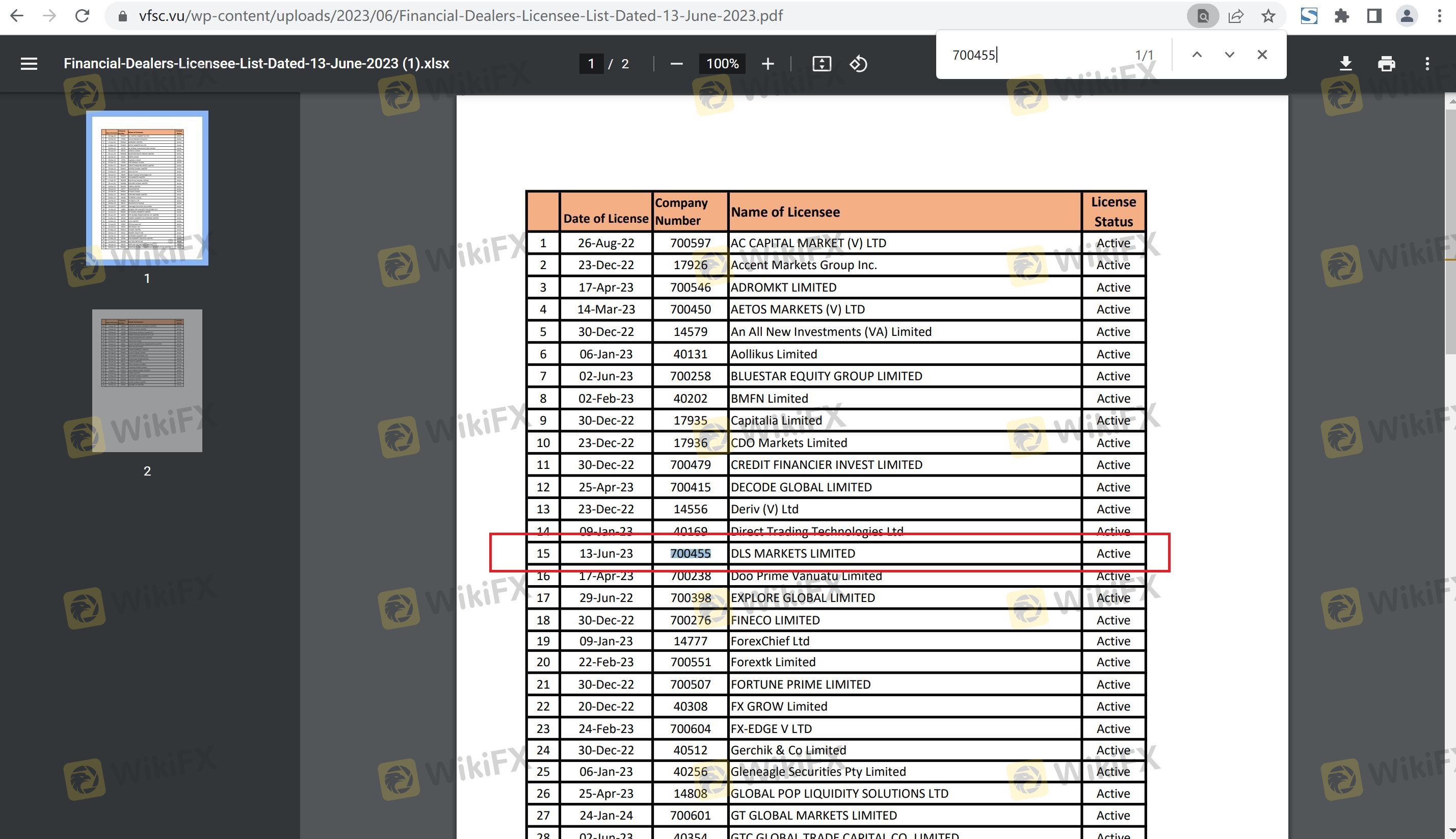Print the PDF document
The image size is (1456, 839).
pyautogui.click(x=1386, y=63)
